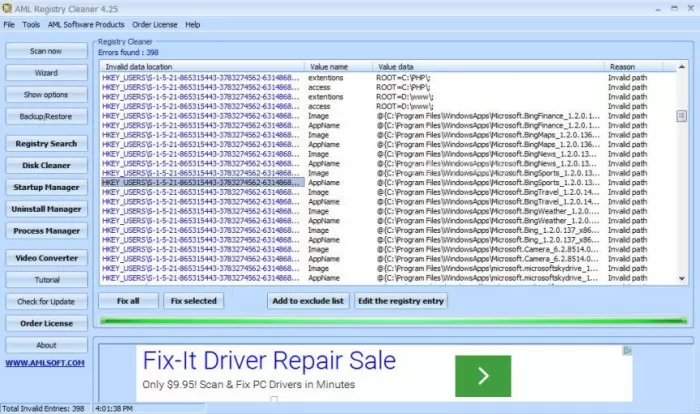
Task: Open Process Manager
Action: [x=46, y=231]
